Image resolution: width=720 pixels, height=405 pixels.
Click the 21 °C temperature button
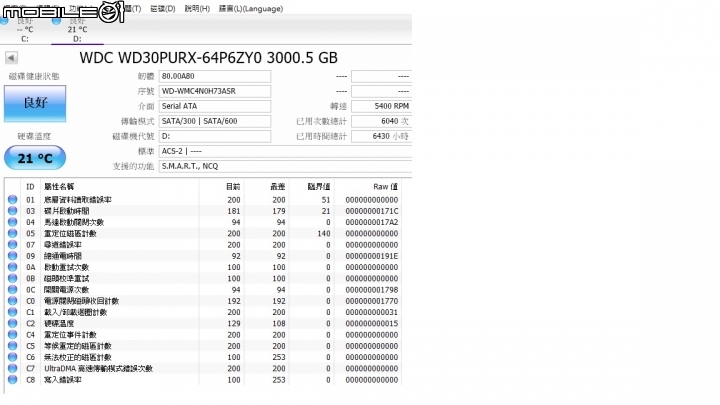coord(35,158)
